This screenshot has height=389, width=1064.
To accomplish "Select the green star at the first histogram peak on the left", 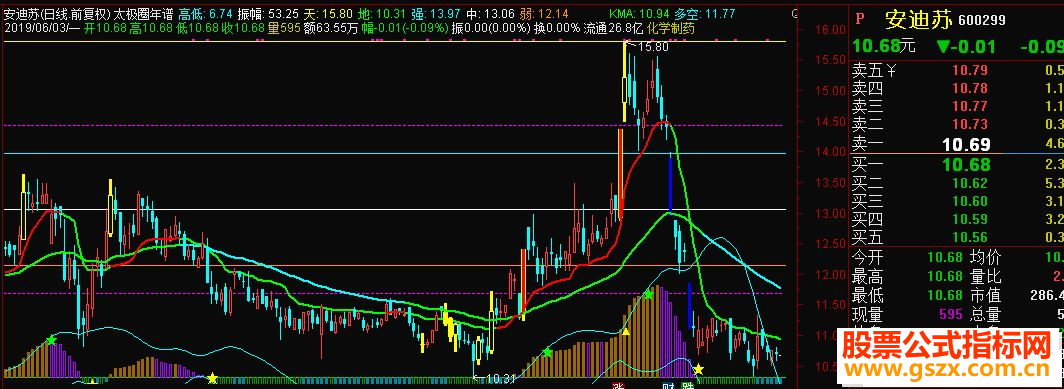I will (51, 339).
